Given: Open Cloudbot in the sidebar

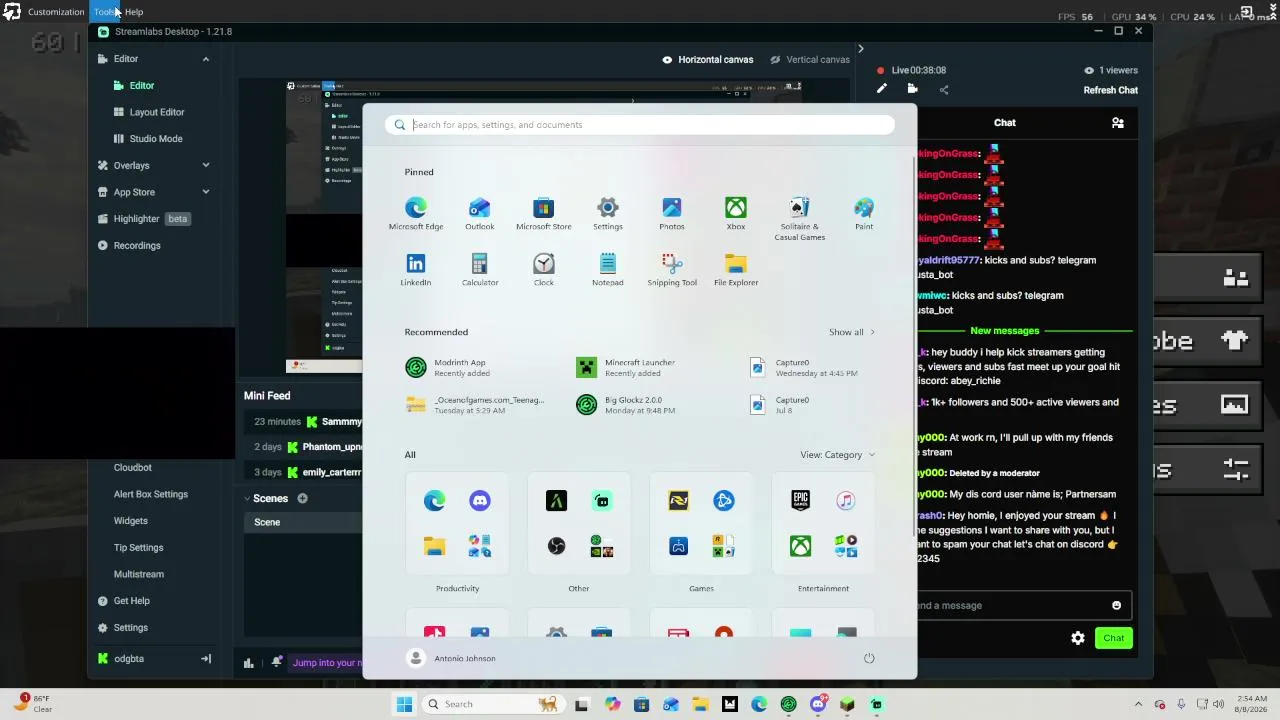Looking at the screenshot, I should [133, 467].
